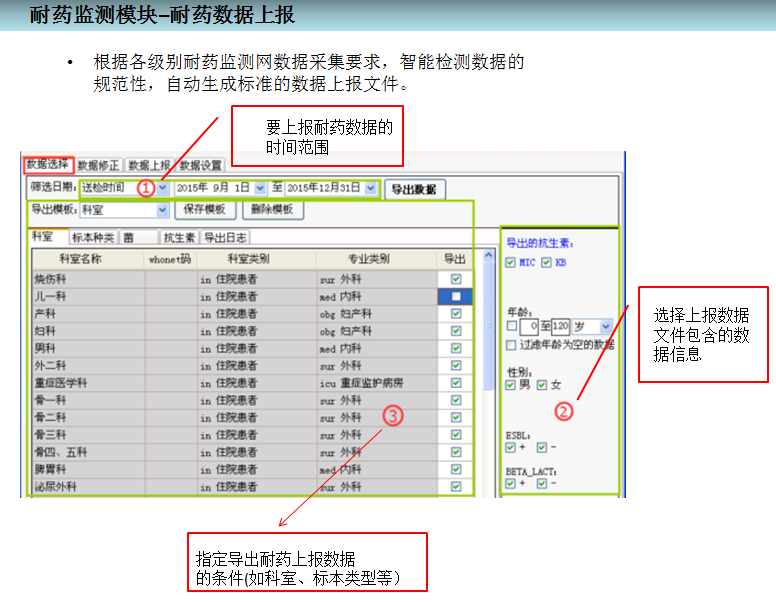This screenshot has height=602, width=776.
Task: Expand the 导出模板 科室 dropdown
Action: coord(162,211)
